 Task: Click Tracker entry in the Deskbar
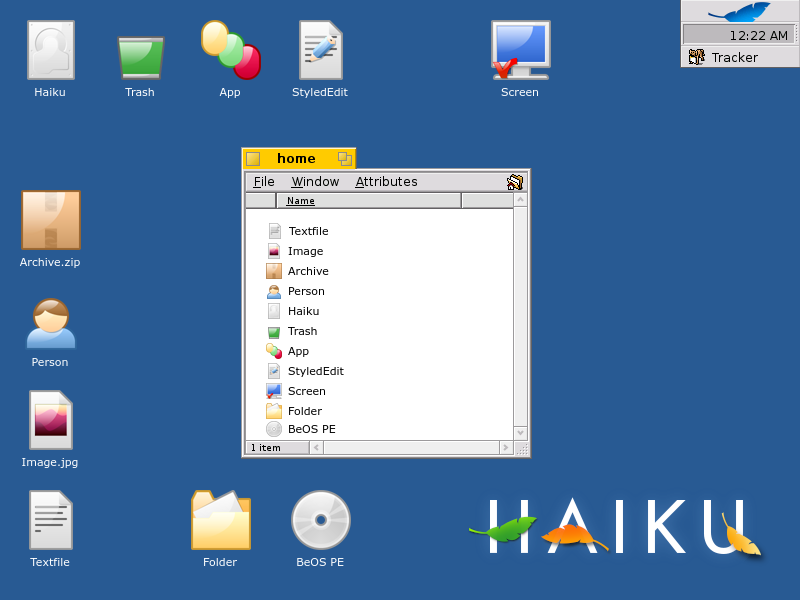pyautogui.click(x=740, y=57)
